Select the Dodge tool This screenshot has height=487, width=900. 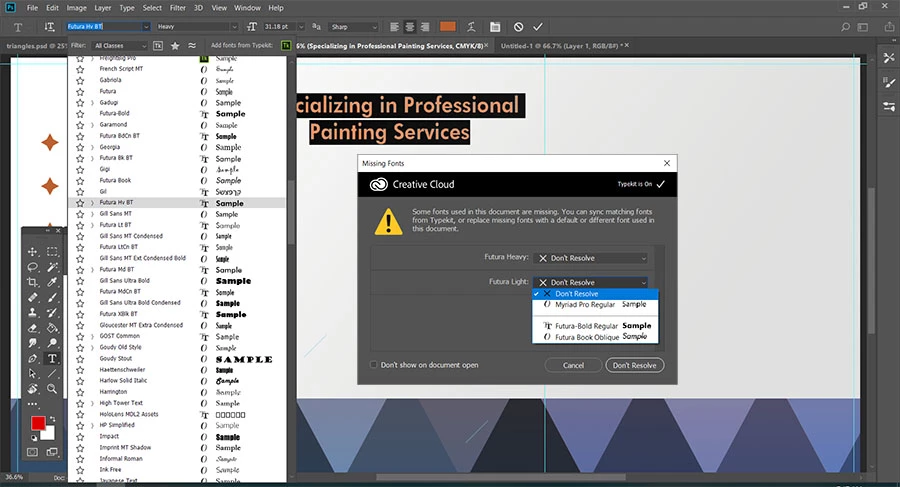pyautogui.click(x=52, y=343)
